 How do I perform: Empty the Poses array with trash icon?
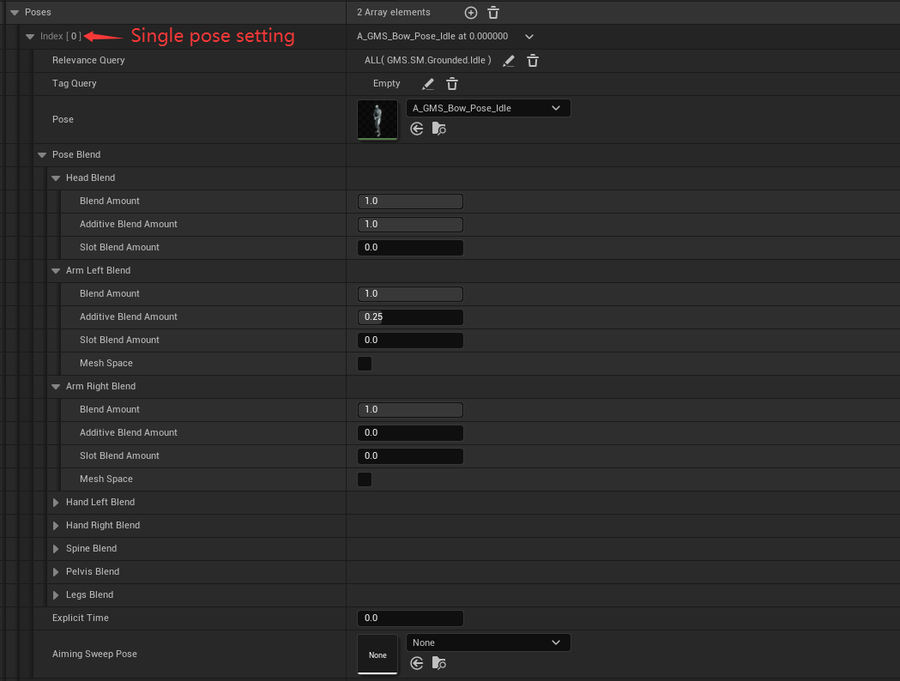[493, 13]
